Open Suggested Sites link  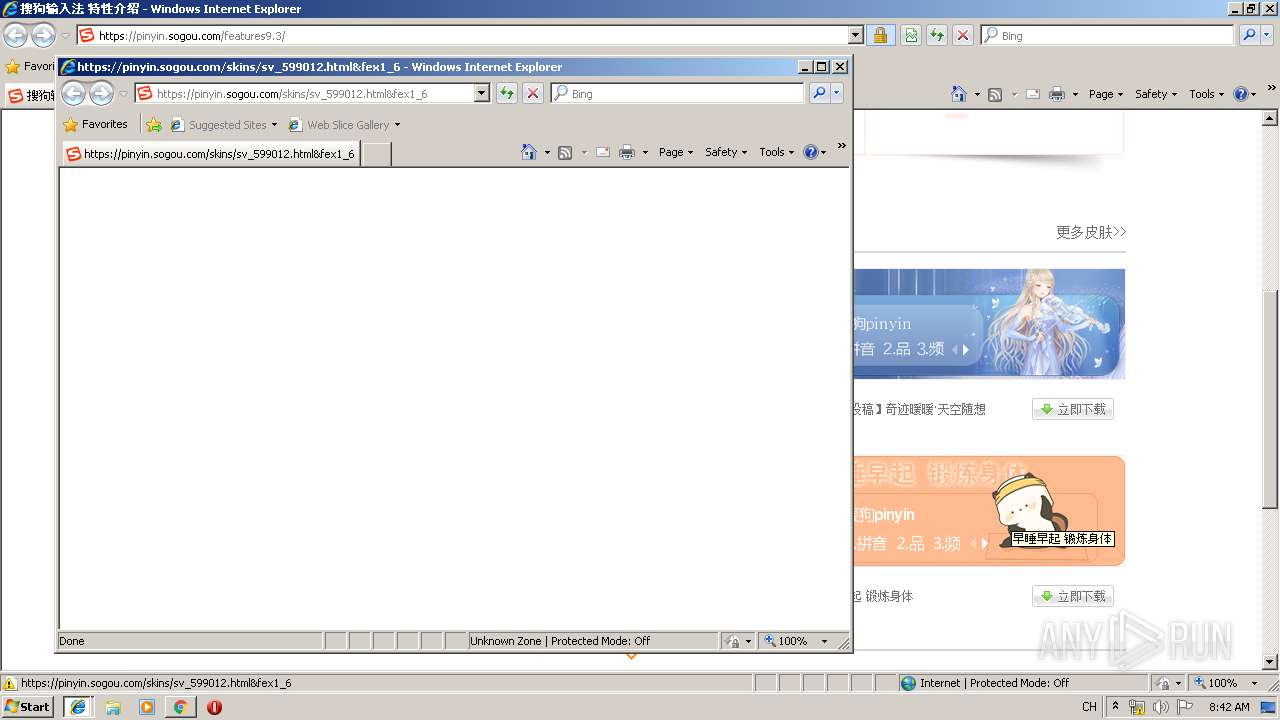224,125
